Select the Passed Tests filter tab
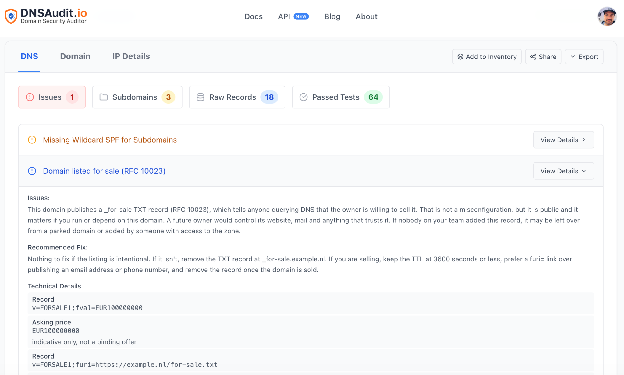 (x=341, y=97)
